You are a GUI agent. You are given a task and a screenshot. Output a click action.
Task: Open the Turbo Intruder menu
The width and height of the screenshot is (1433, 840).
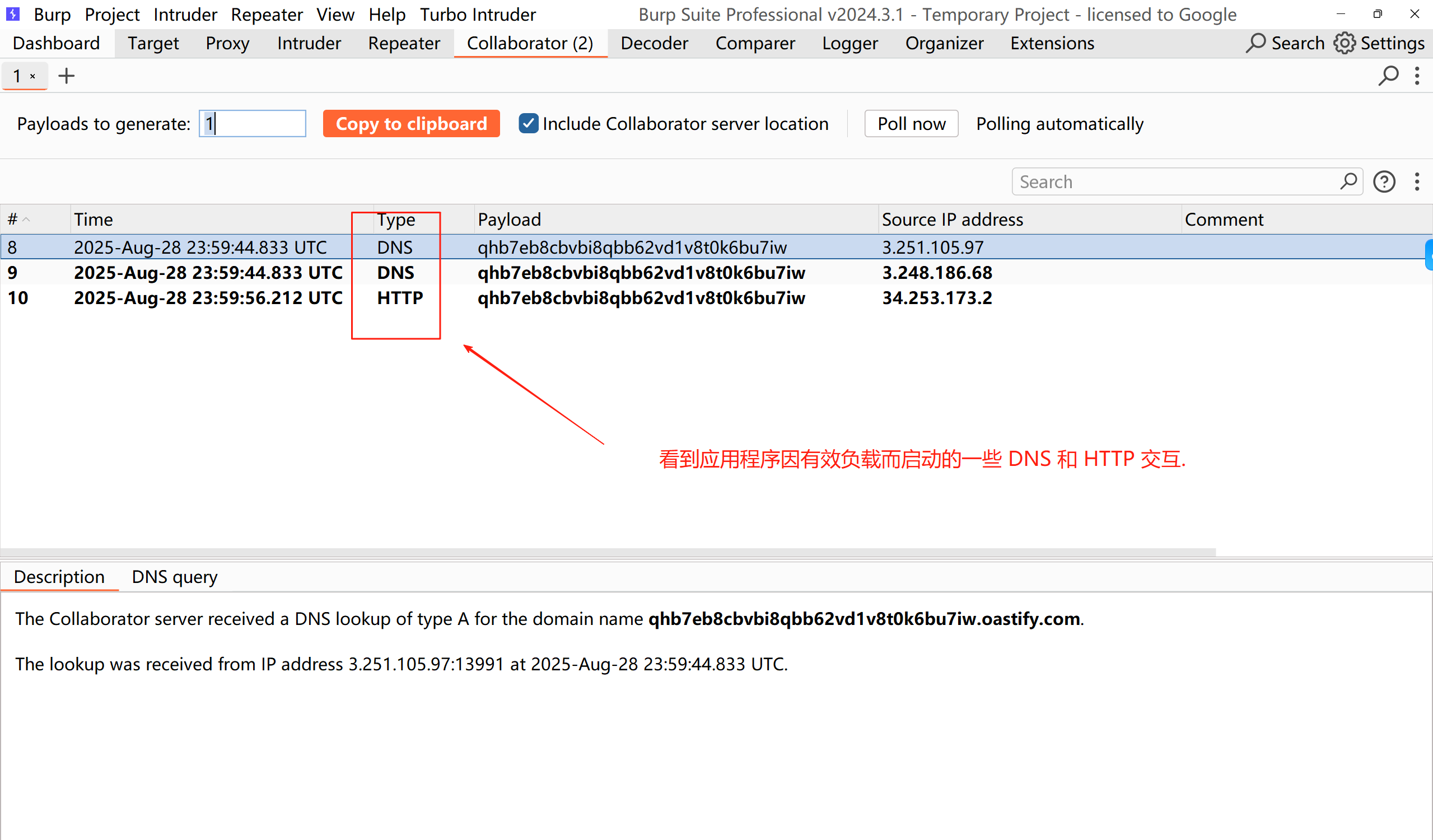tap(477, 14)
